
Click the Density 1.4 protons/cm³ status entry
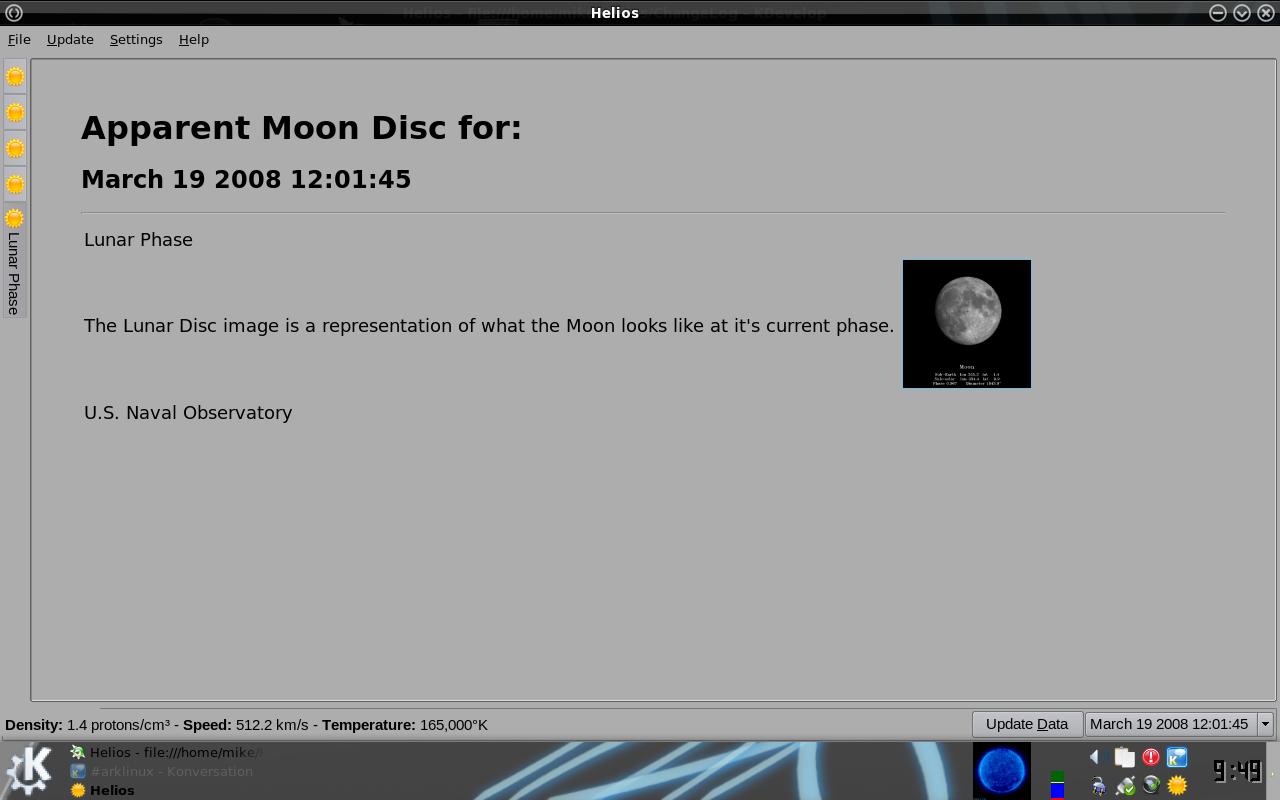pyautogui.click(x=87, y=725)
